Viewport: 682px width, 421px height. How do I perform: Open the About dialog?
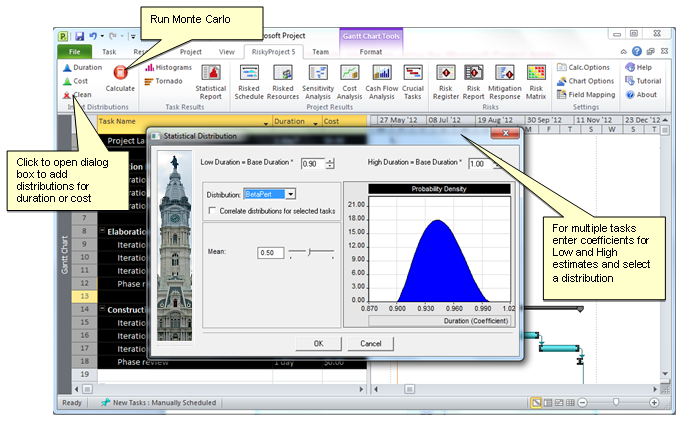point(641,94)
